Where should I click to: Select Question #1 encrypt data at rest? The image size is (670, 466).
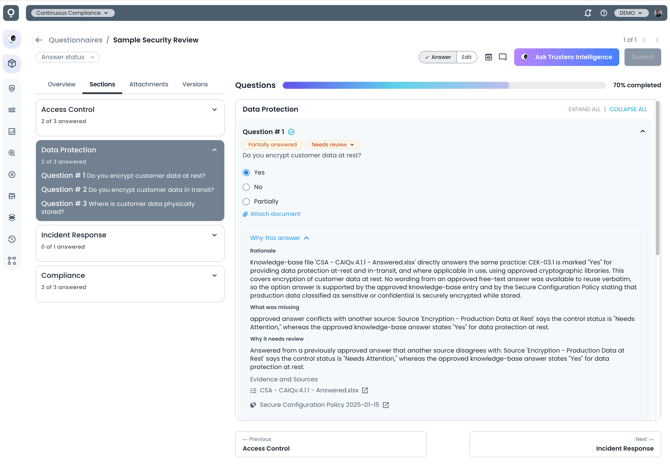[123, 176]
